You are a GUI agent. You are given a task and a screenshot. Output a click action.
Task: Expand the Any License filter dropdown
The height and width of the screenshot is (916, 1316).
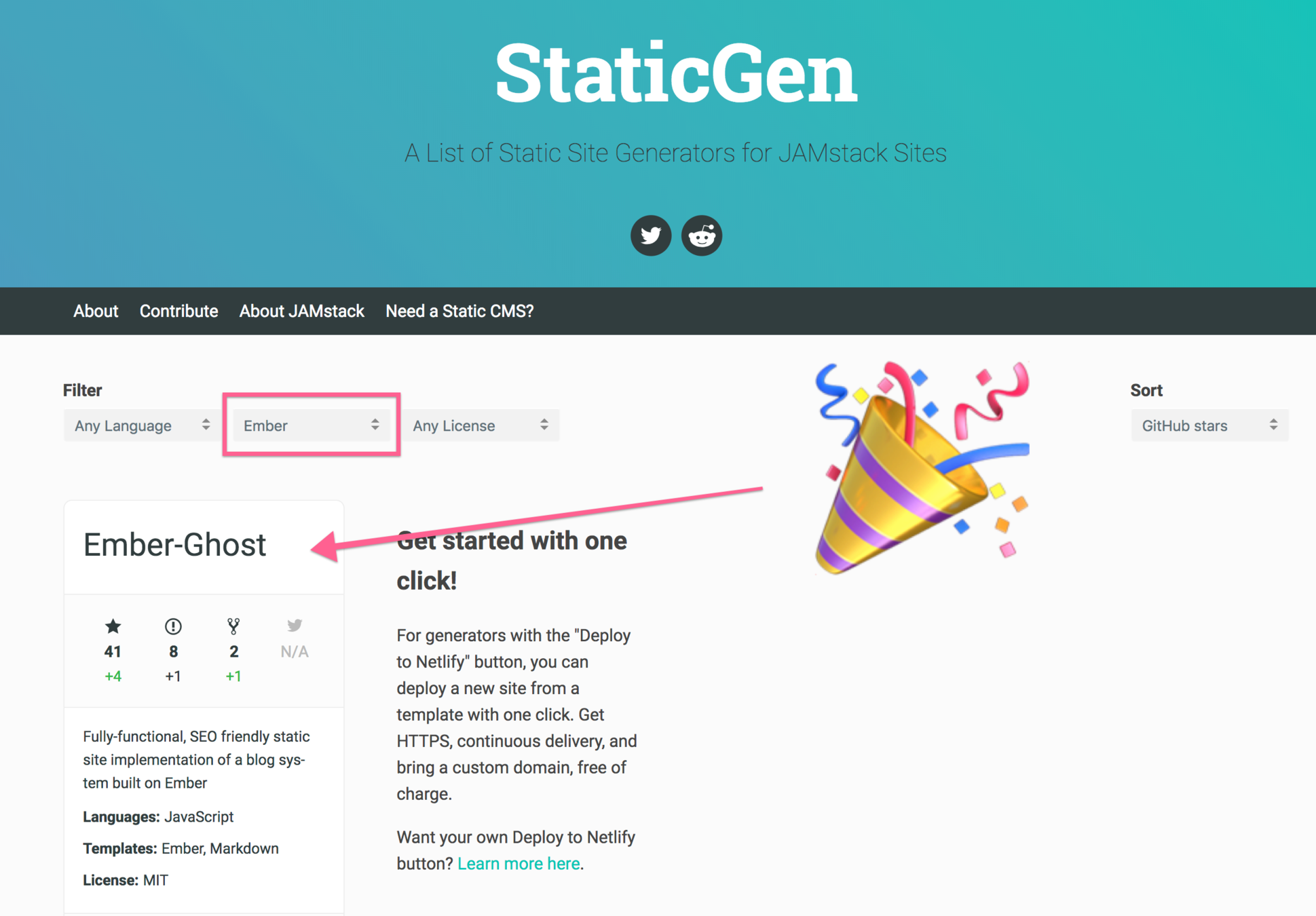point(481,425)
